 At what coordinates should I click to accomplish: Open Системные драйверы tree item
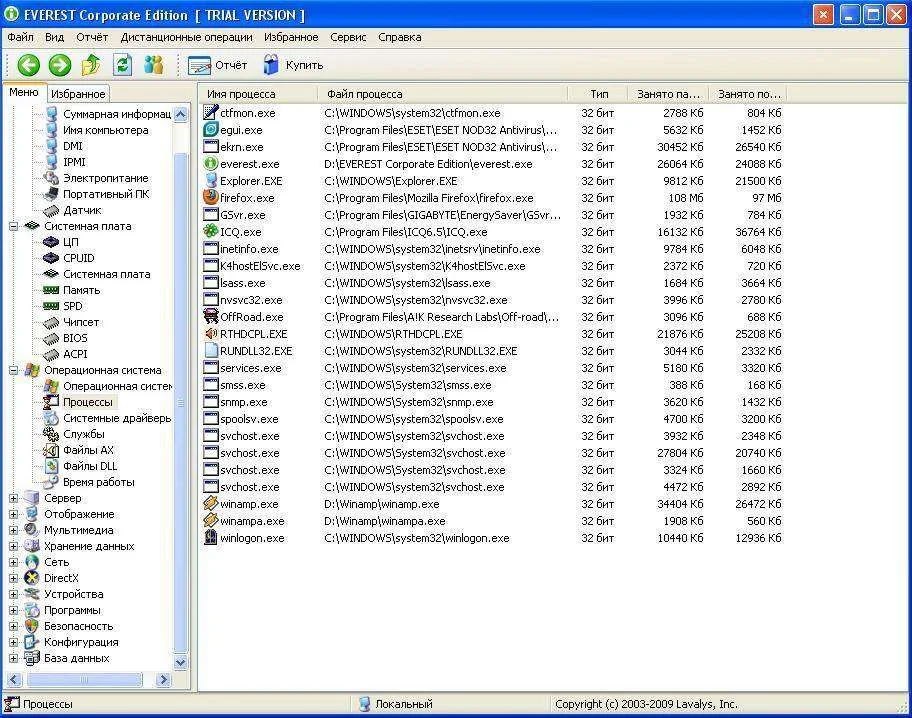117,418
